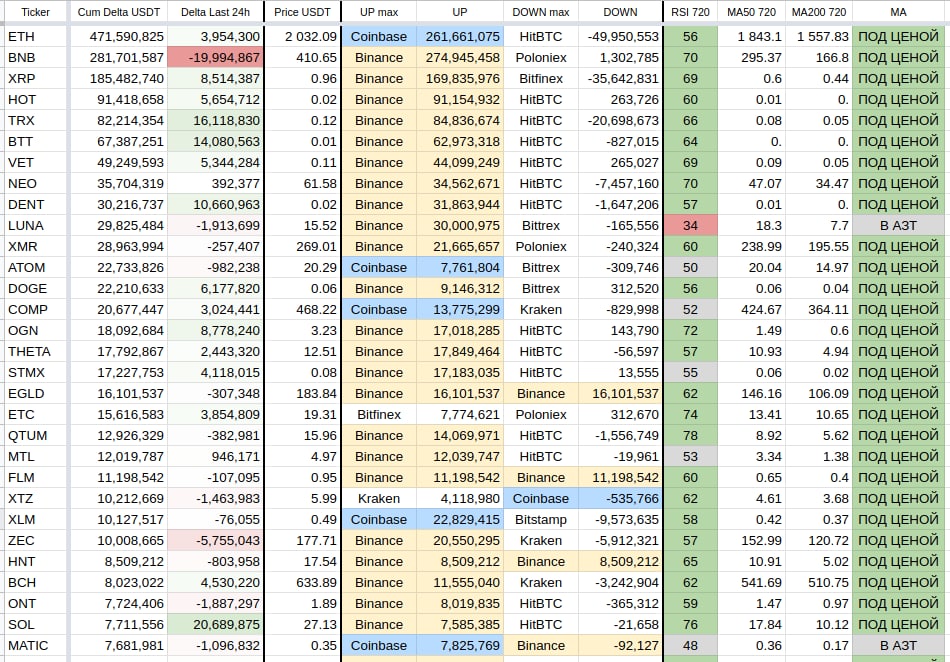Select SOL delta 20,689,875 cell
Viewport: 950px width, 662px height.
click(215, 624)
